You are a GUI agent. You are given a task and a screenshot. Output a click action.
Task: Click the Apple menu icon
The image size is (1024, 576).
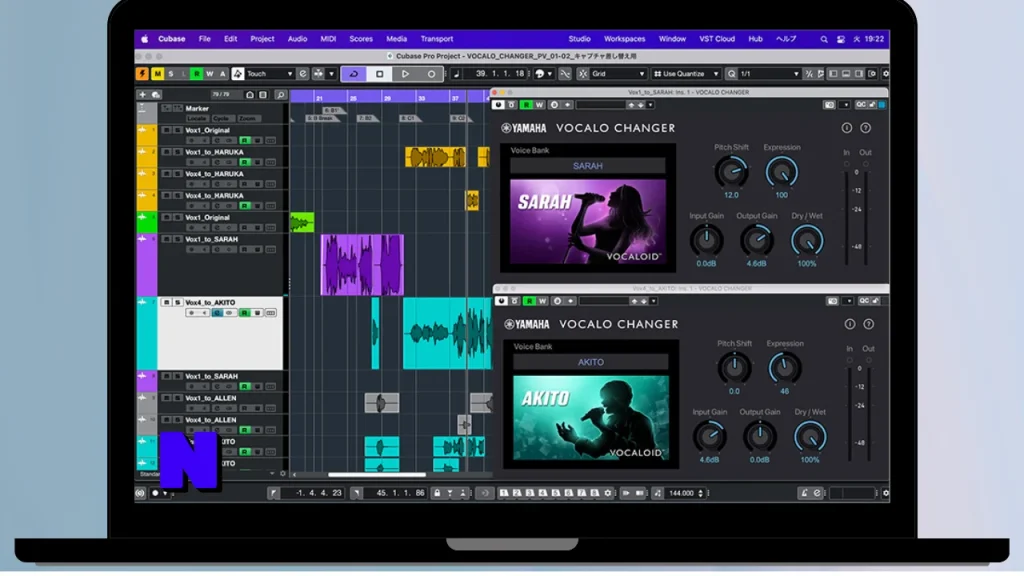tap(144, 39)
